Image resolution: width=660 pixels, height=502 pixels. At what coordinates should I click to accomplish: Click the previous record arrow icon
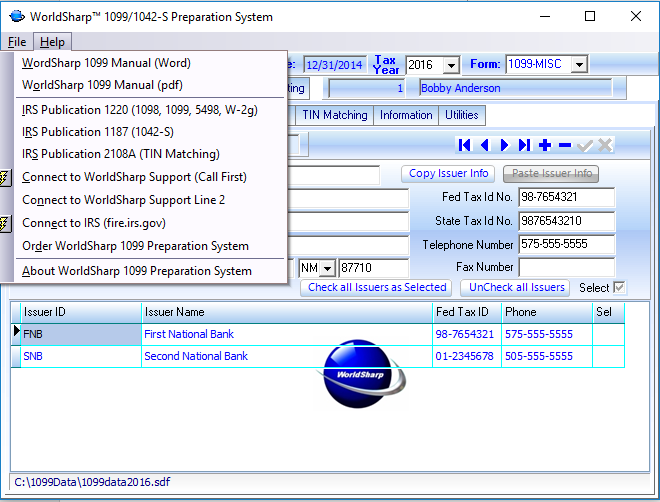[485, 145]
